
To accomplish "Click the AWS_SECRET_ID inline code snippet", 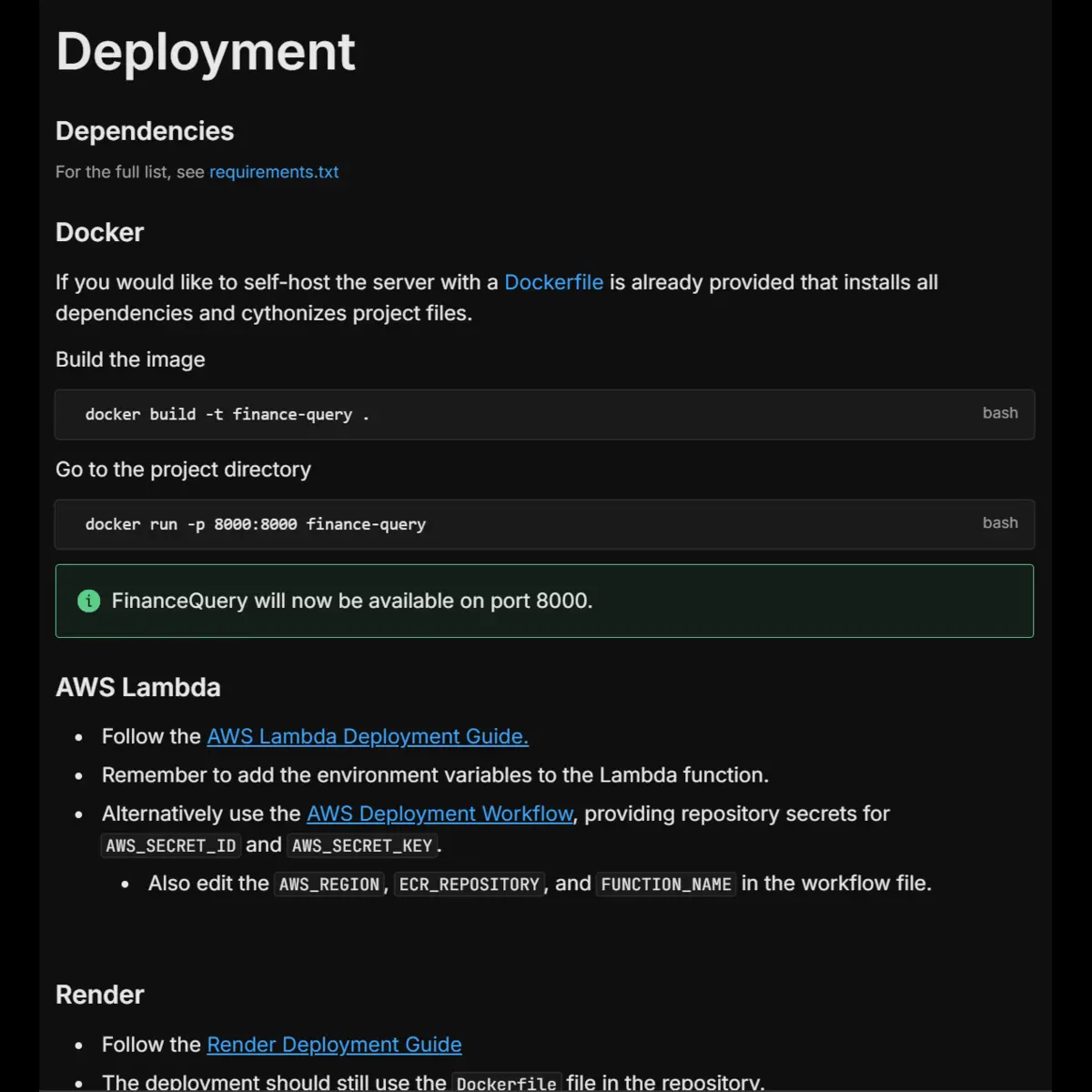I will tap(169, 845).
